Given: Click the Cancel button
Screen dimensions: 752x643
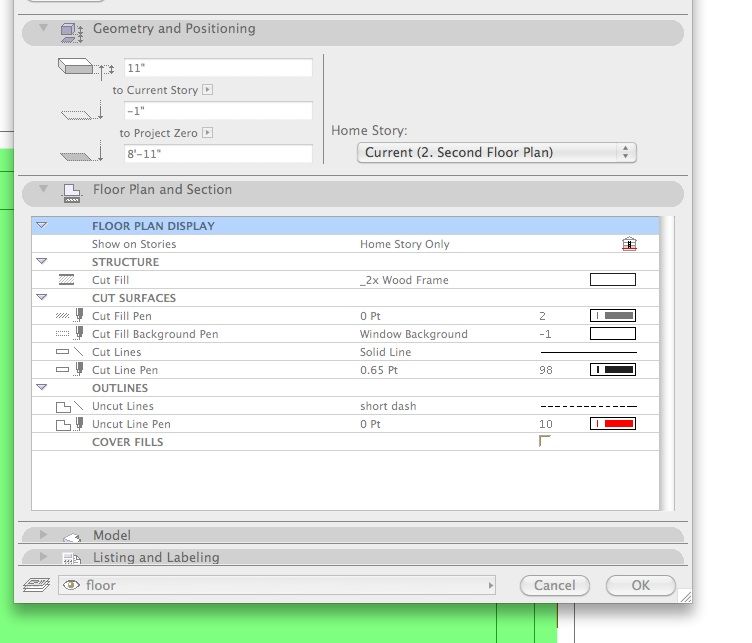Looking at the screenshot, I should (x=555, y=585).
